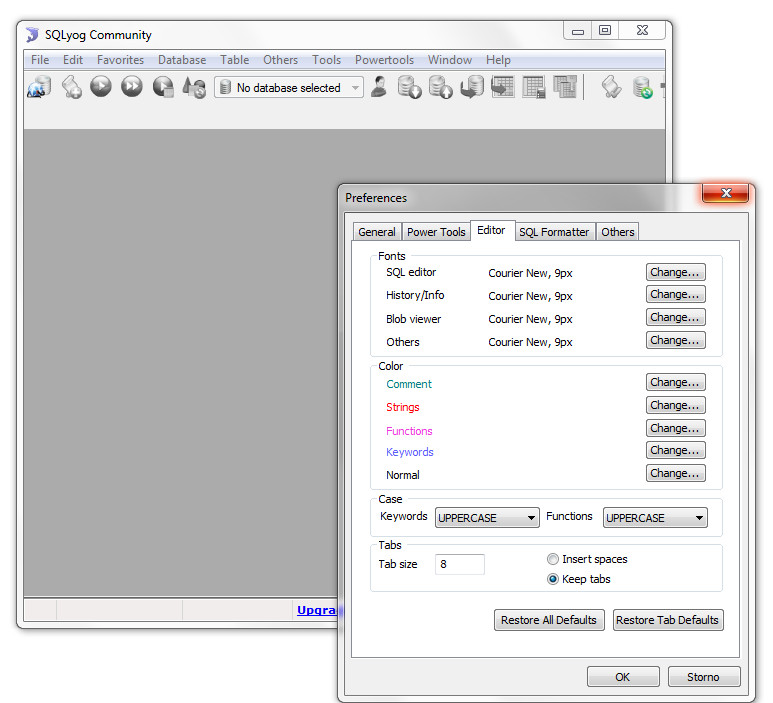Open the Window menu
The image size is (773, 703).
coord(450,60)
